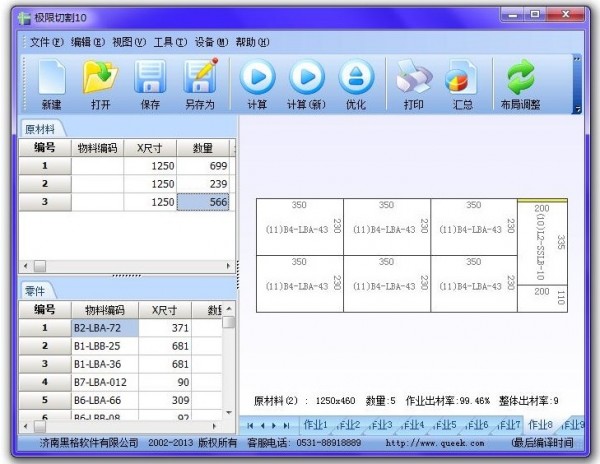Click the 布局调整 layout adjust icon

(520, 84)
